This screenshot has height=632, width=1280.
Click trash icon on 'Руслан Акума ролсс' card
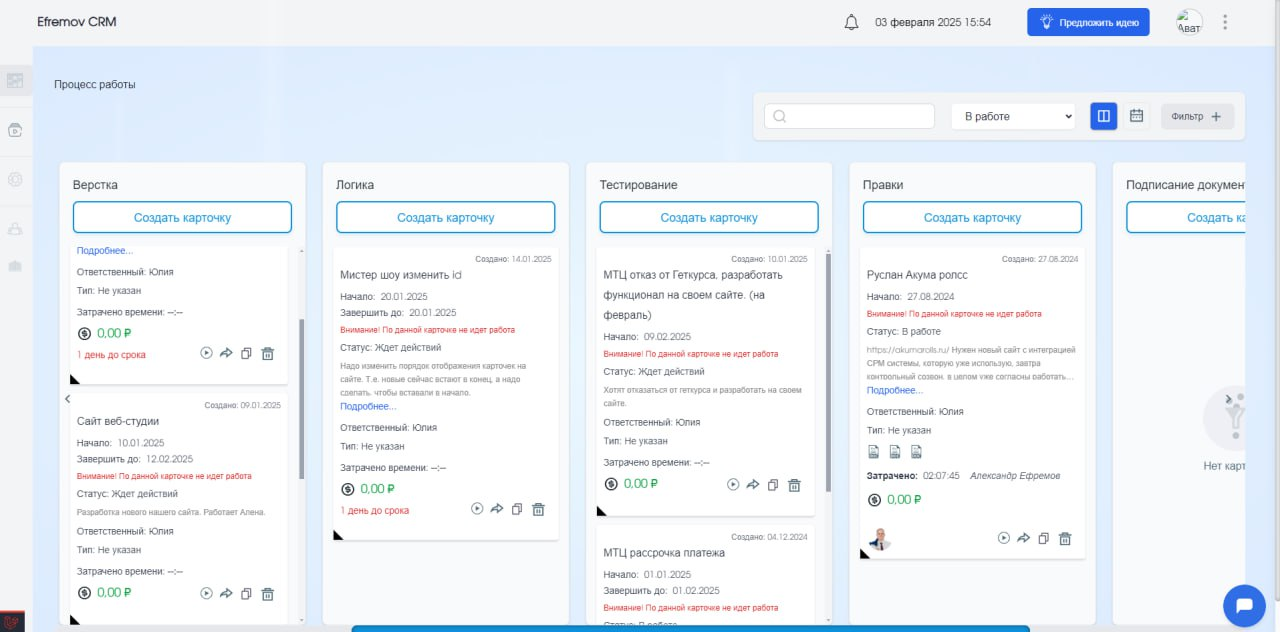1065,538
